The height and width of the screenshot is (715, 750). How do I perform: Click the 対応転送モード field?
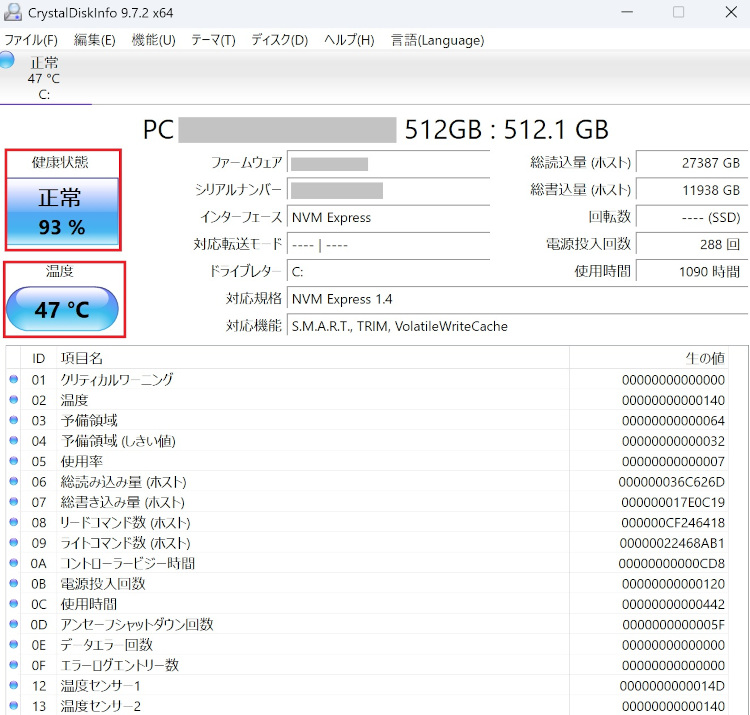[389, 245]
